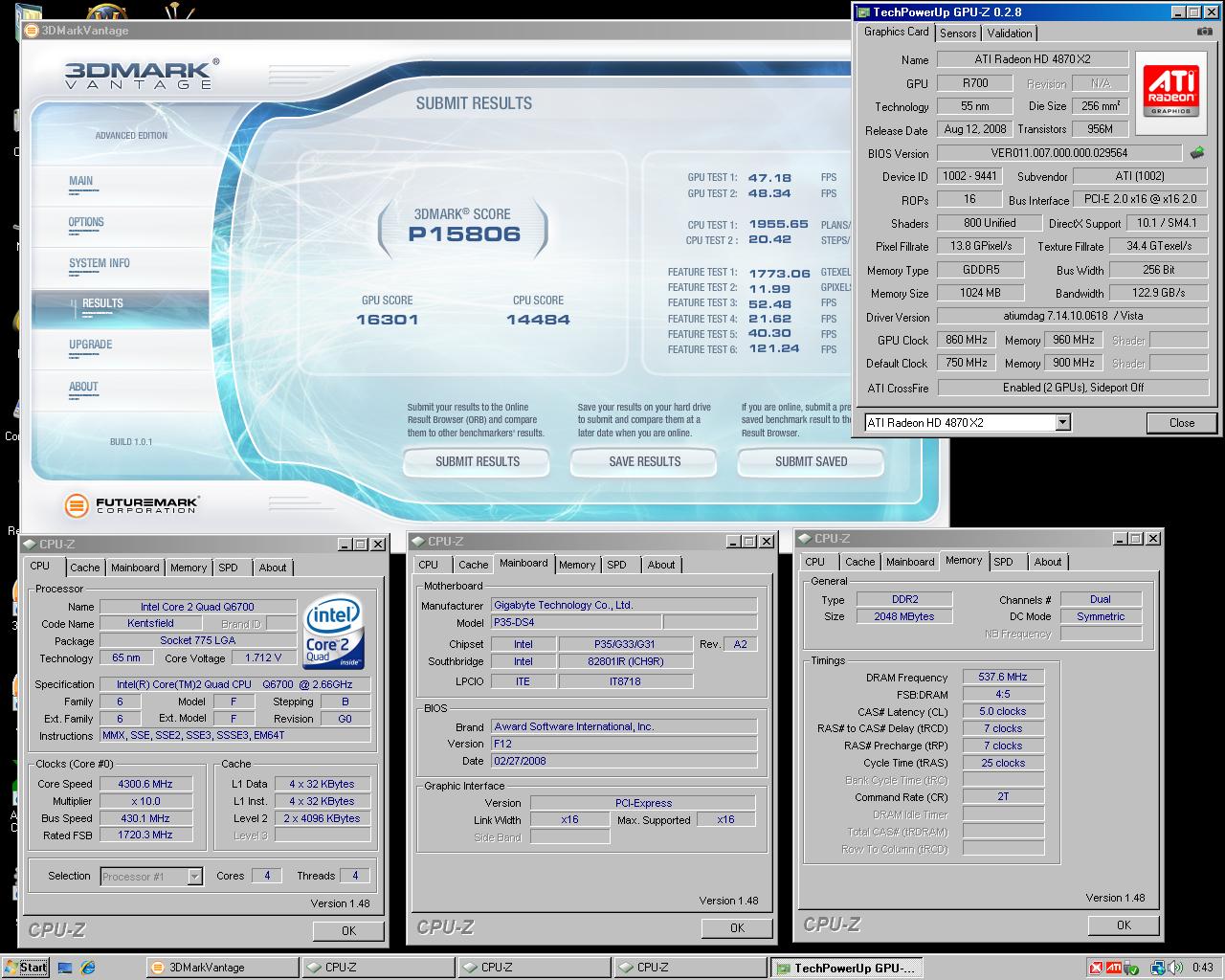Click the Driver Version field in GPU-Z
Viewport: 1225px width, 980px height.
pos(1072,316)
